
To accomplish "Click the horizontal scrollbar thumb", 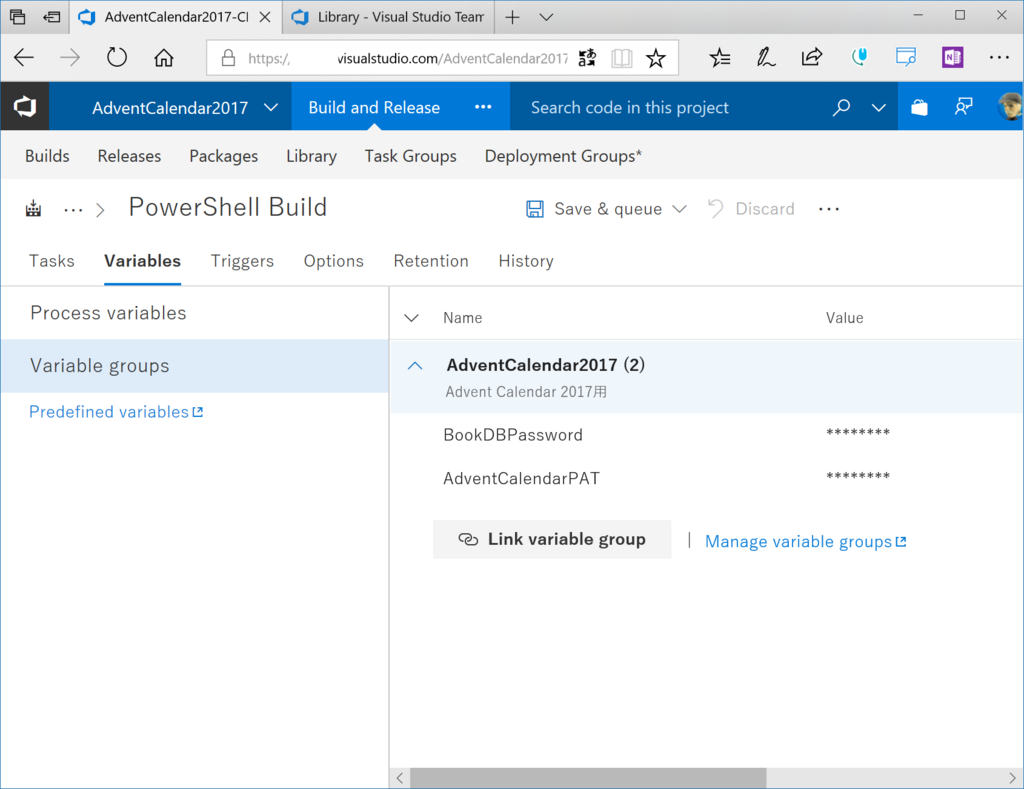I will point(588,778).
